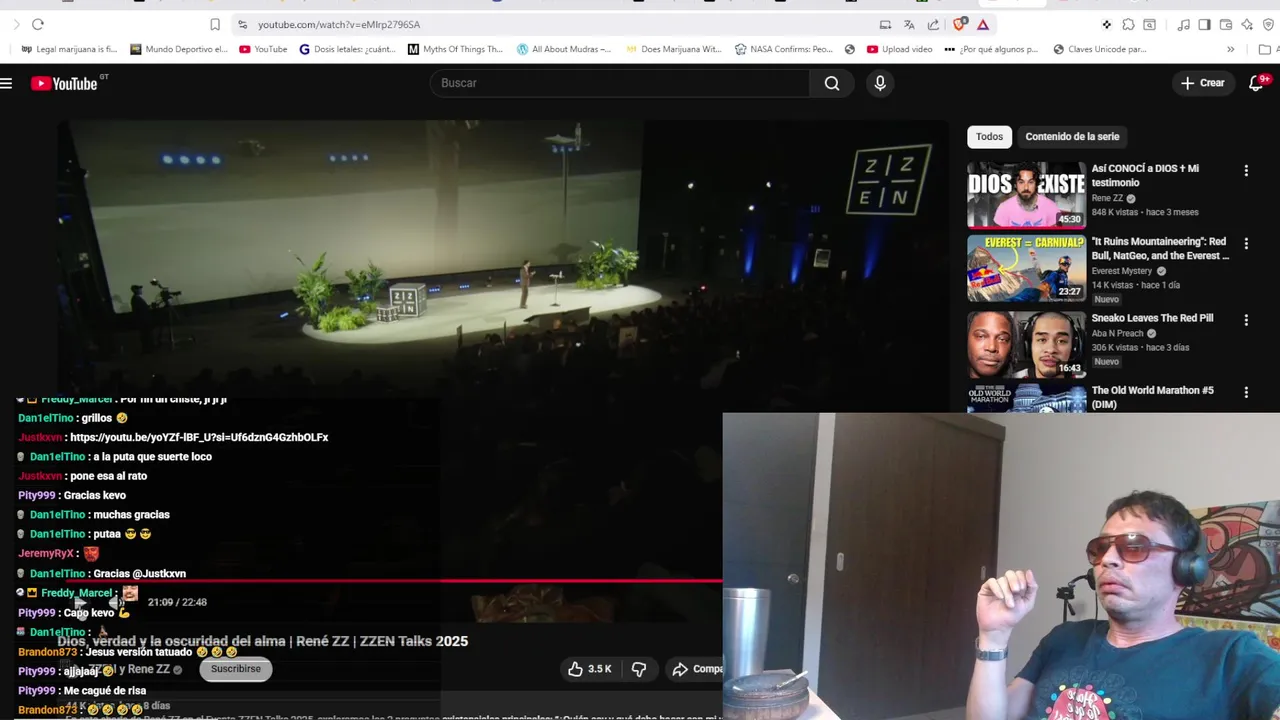1280x720 pixels.
Task: Start voice search with the microphone icon
Action: [880, 83]
